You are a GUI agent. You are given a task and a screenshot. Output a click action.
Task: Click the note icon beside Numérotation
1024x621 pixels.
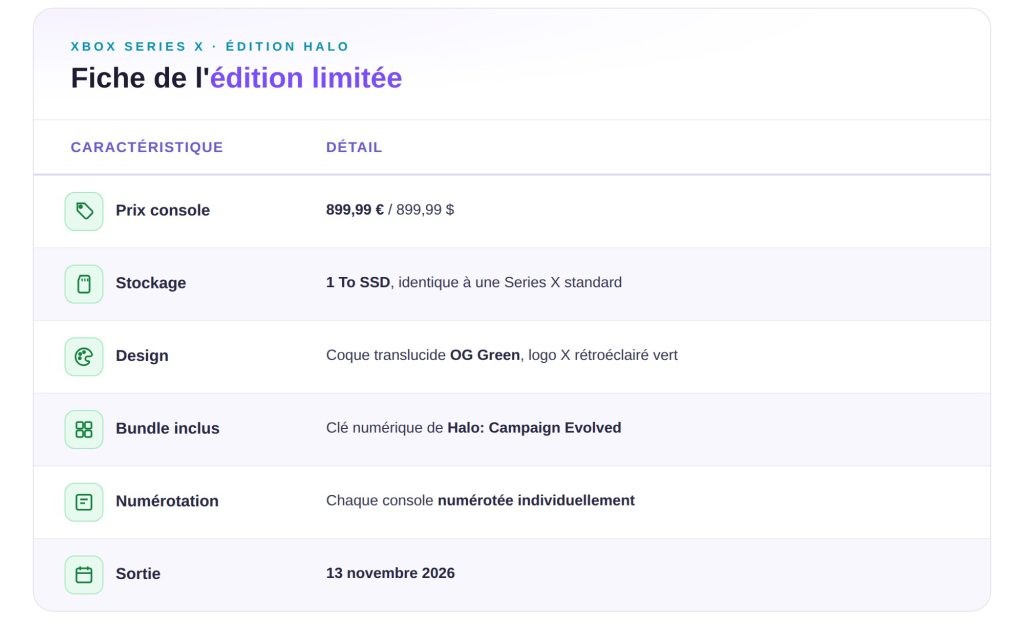pyautogui.click(x=84, y=502)
